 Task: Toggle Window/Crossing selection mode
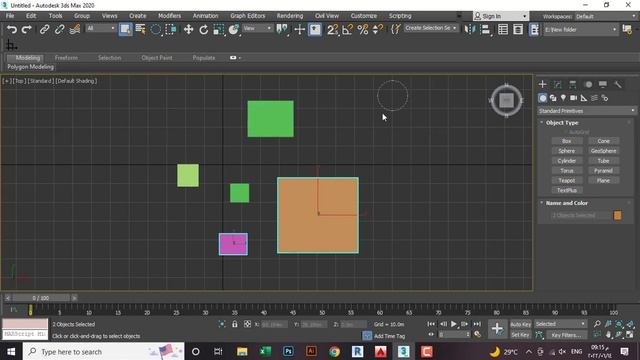pyautogui.click(x=171, y=29)
